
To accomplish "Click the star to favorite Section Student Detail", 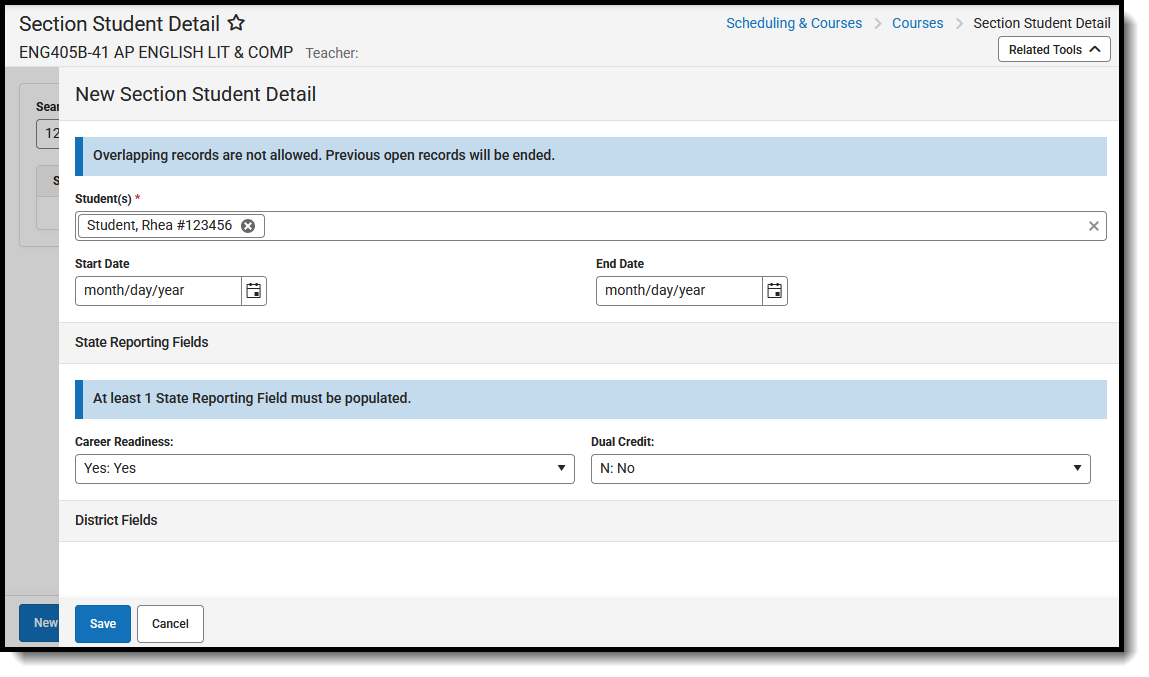I will (236, 22).
